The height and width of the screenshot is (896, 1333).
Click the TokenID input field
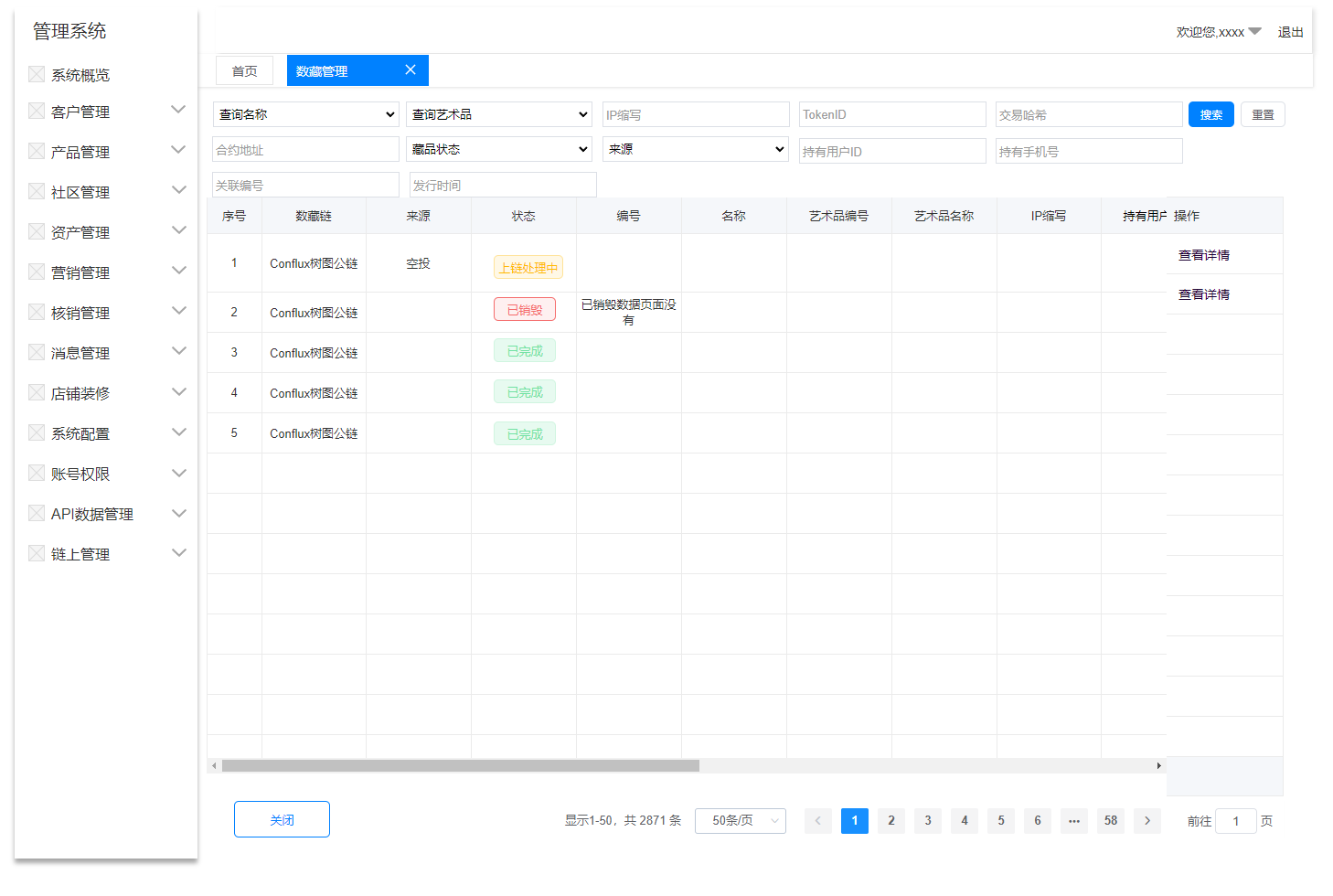click(892, 114)
